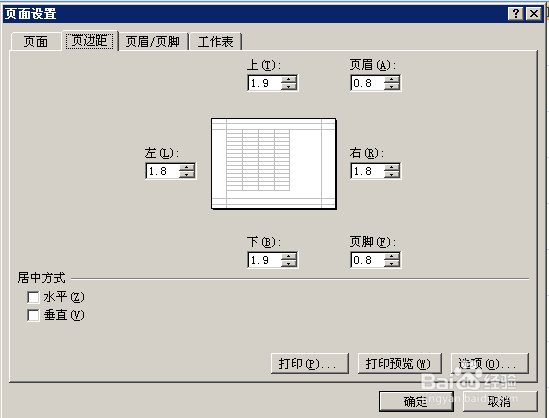Click the 右(R) right margin field

[367, 171]
